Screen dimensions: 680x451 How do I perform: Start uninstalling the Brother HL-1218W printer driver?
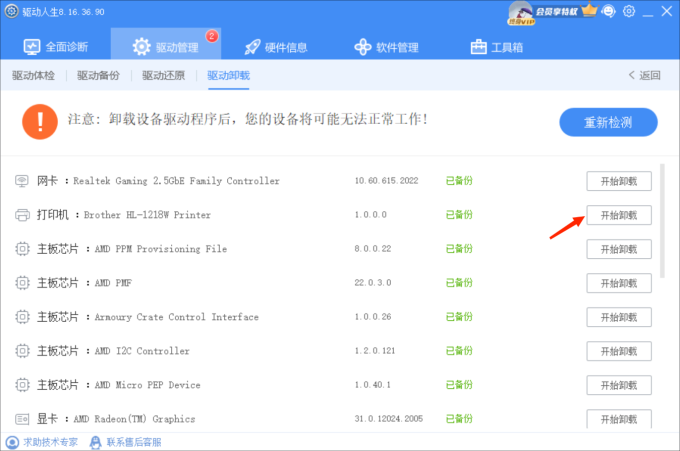click(x=619, y=215)
